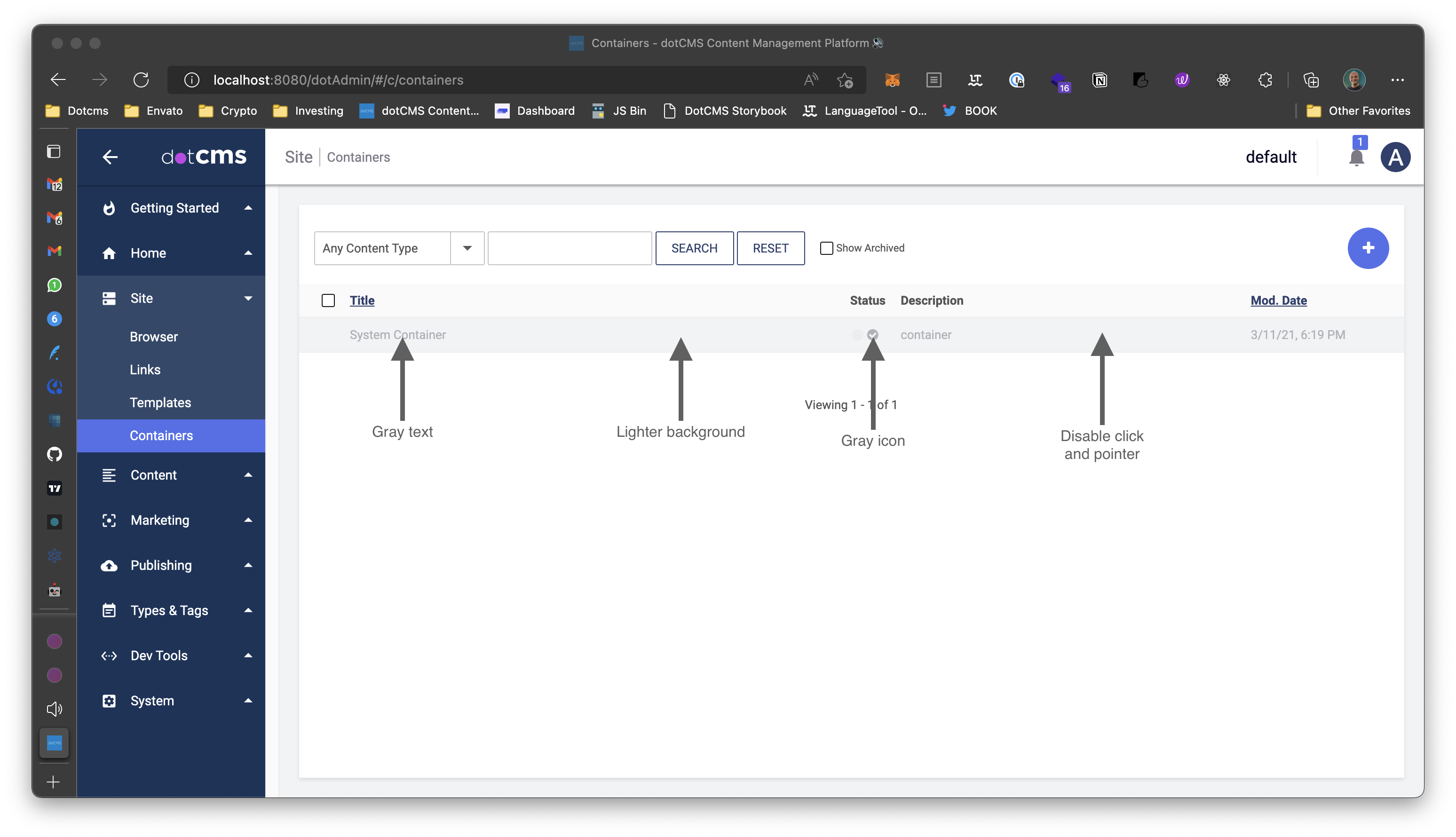Check the select-all checkbox above the list
This screenshot has width=1456, height=837.
[x=328, y=300]
